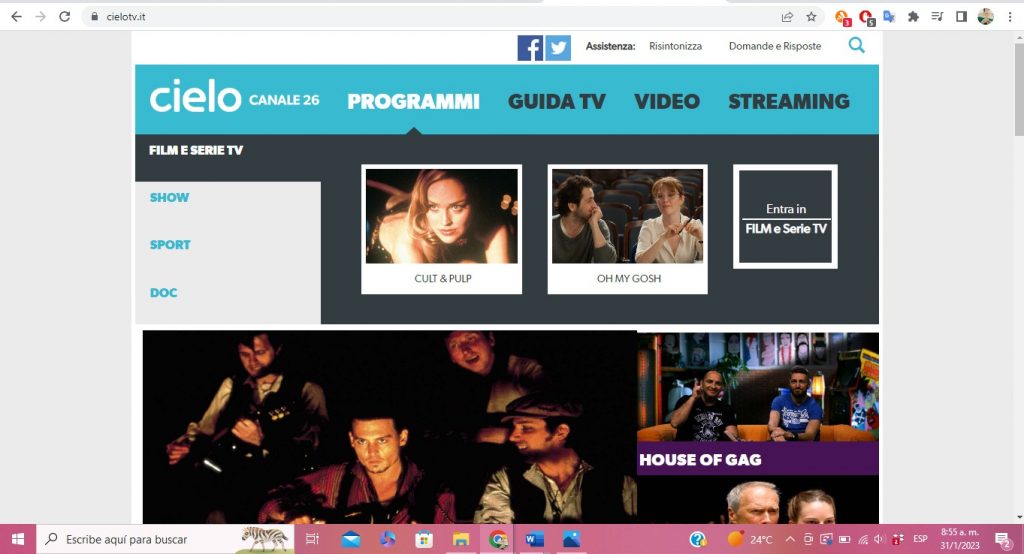
Task: Select the SPORT category in the submenu
Action: coord(170,244)
